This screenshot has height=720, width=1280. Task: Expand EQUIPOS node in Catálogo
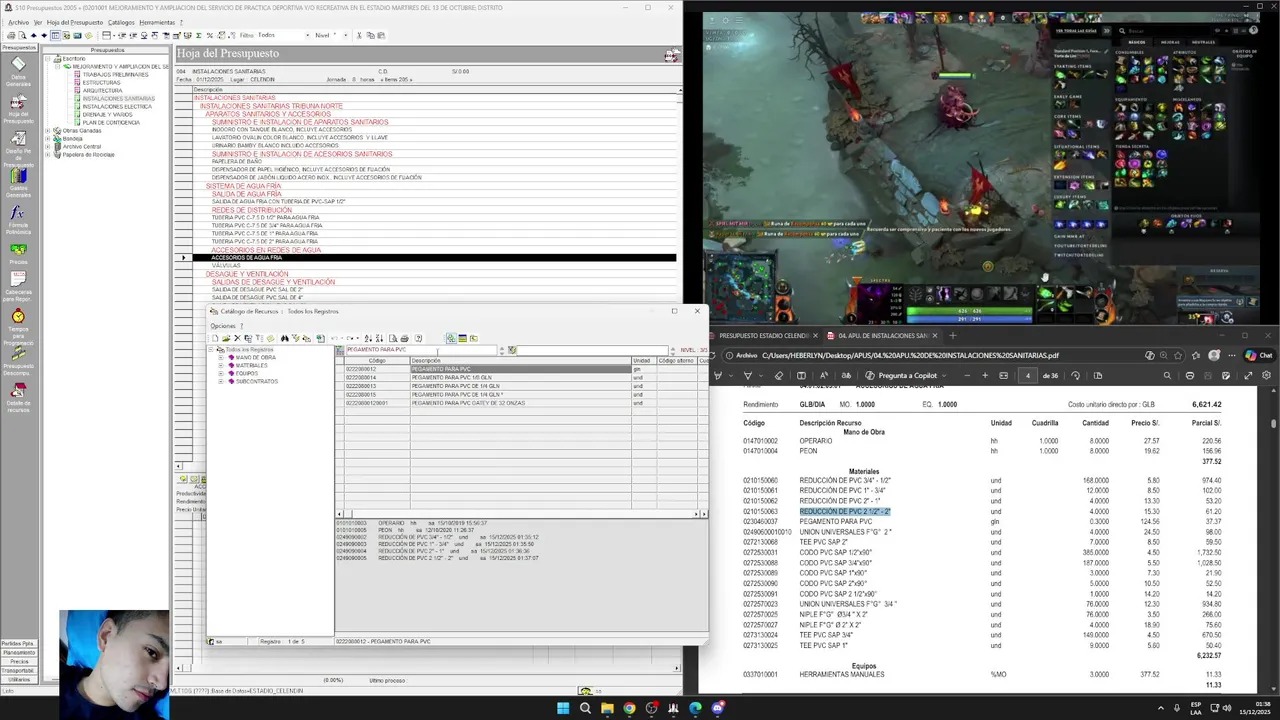pos(221,374)
